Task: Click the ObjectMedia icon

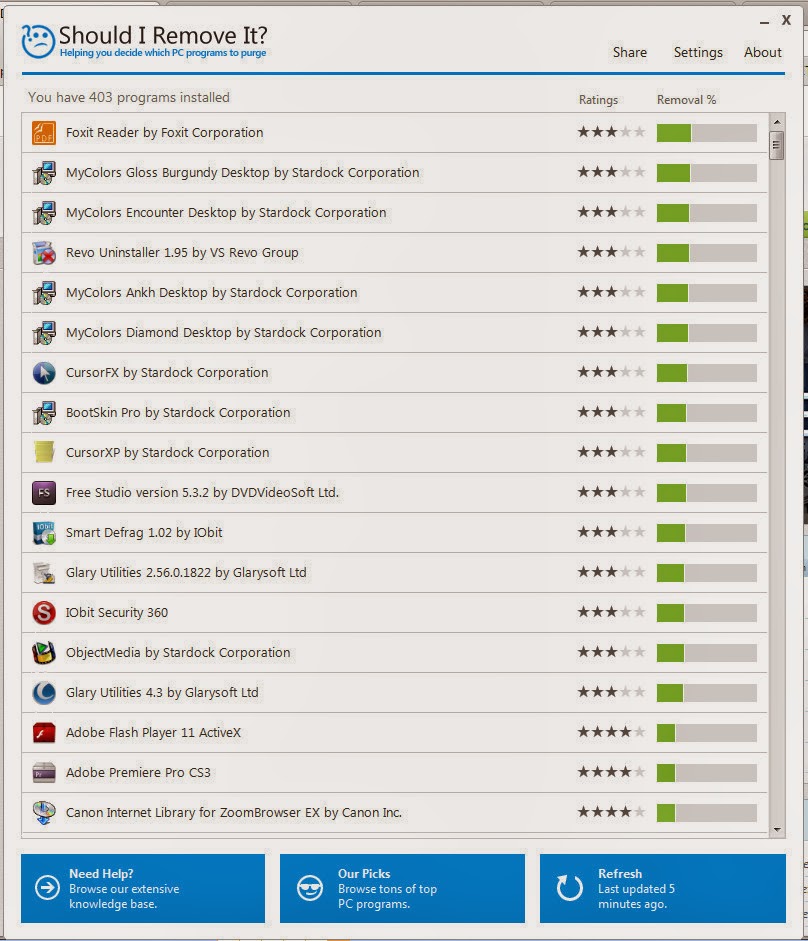Action: pyautogui.click(x=44, y=652)
